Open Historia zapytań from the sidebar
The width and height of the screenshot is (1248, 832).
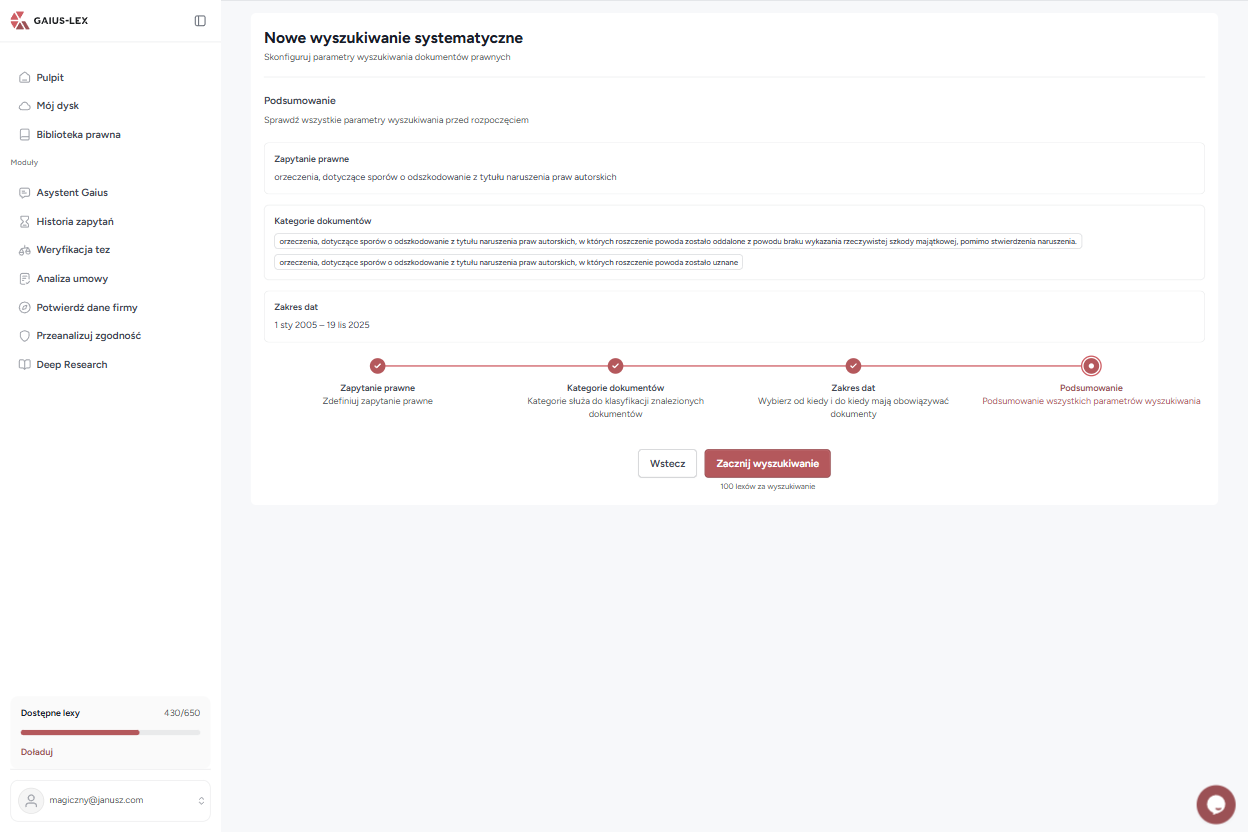coord(73,221)
